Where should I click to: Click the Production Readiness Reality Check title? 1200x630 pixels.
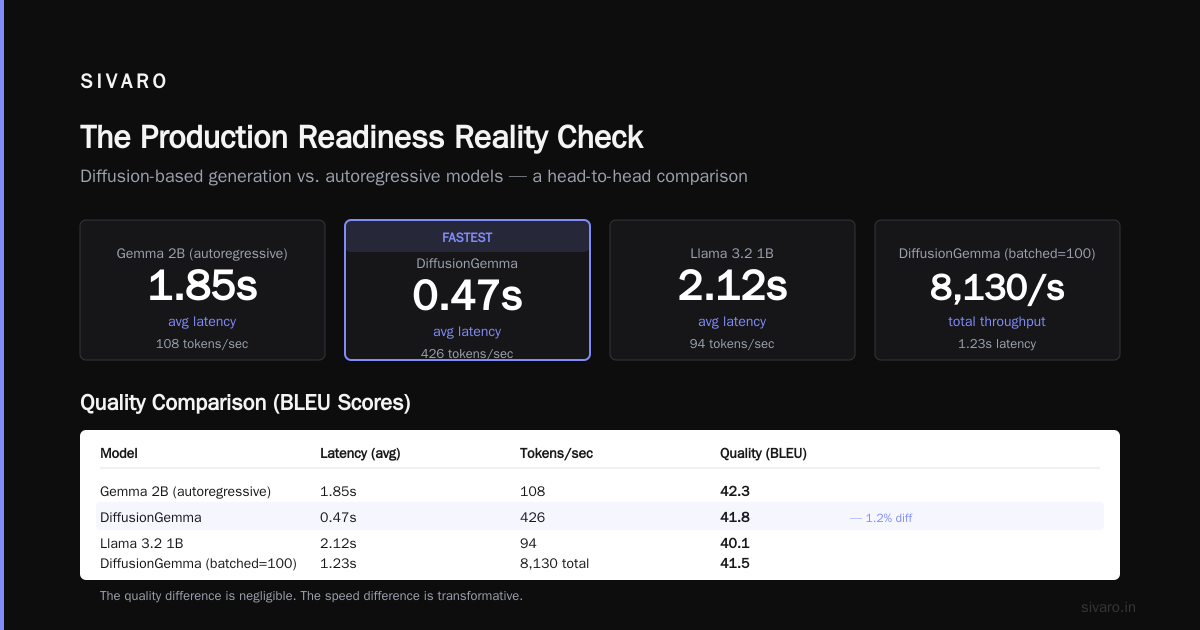tap(362, 137)
